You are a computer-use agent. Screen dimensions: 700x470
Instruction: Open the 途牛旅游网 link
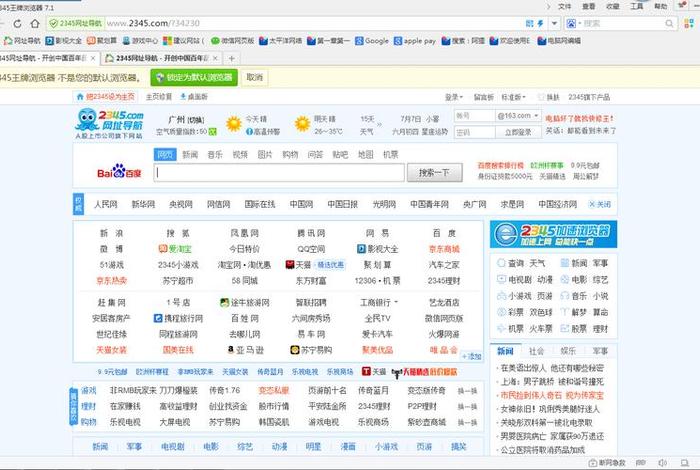point(245,303)
